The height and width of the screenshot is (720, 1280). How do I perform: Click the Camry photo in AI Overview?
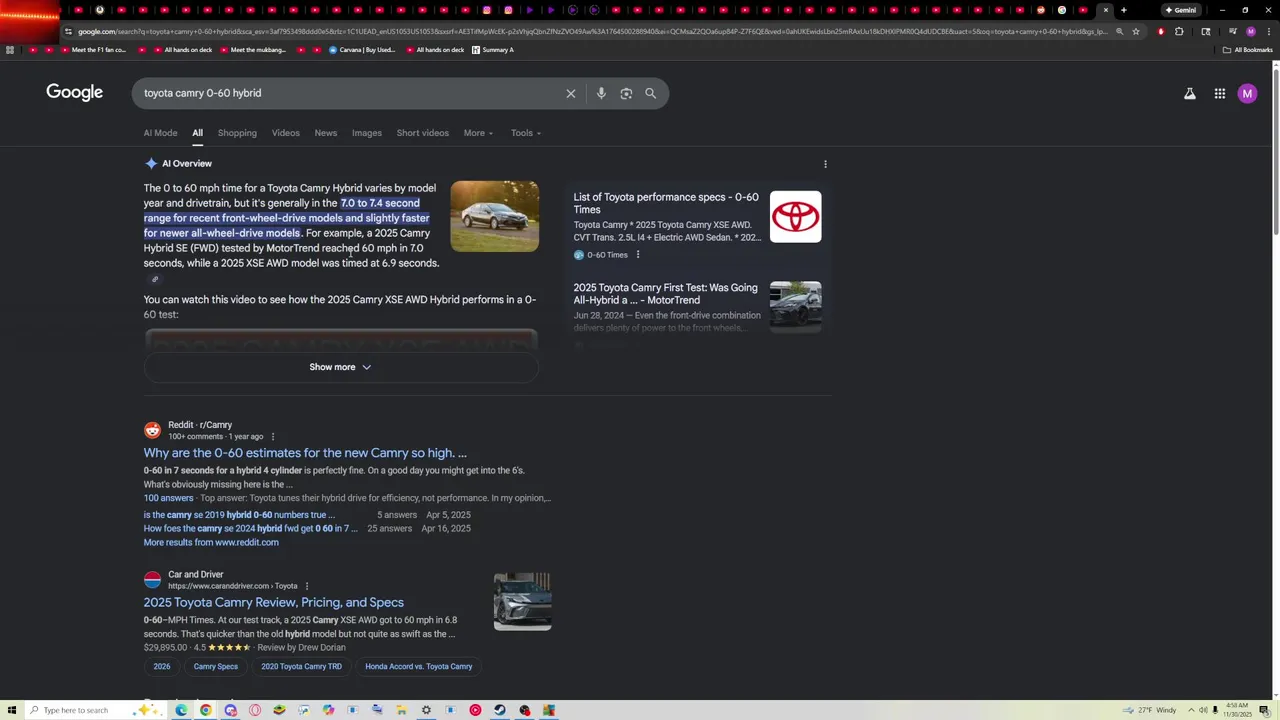(494, 216)
